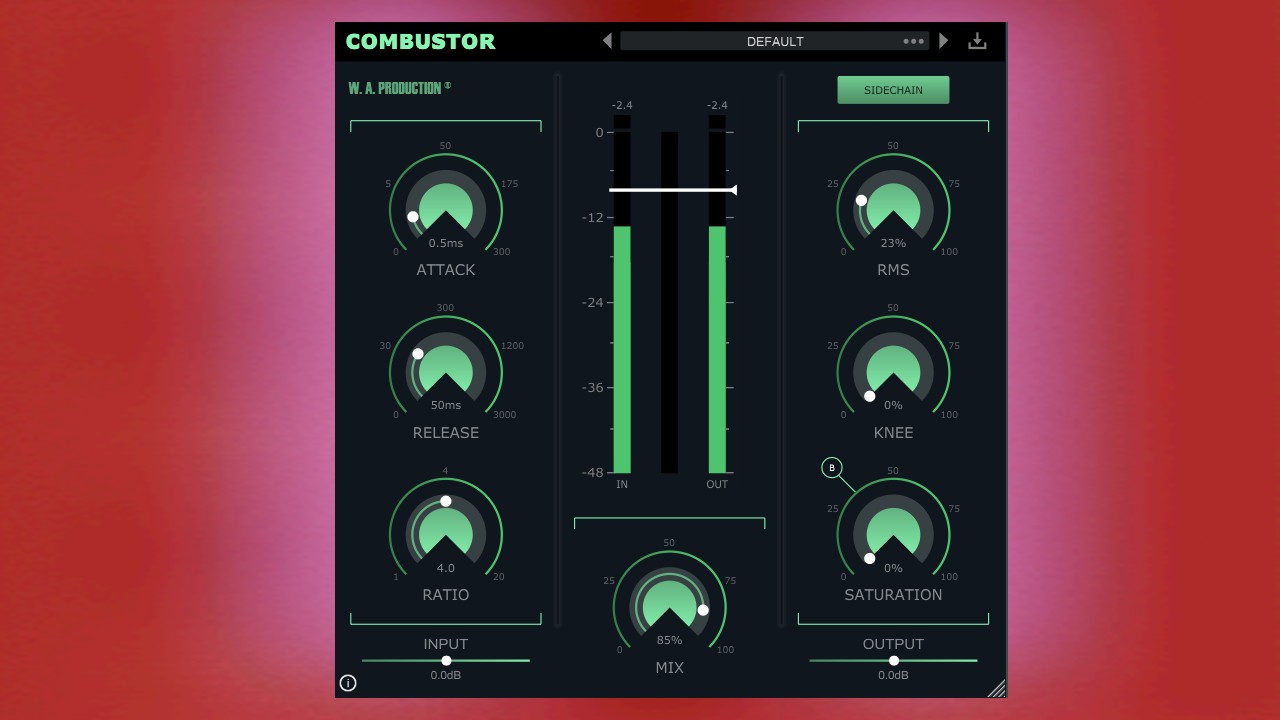The image size is (1280, 720).
Task: Select the ATTACK knob
Action: (x=445, y=206)
